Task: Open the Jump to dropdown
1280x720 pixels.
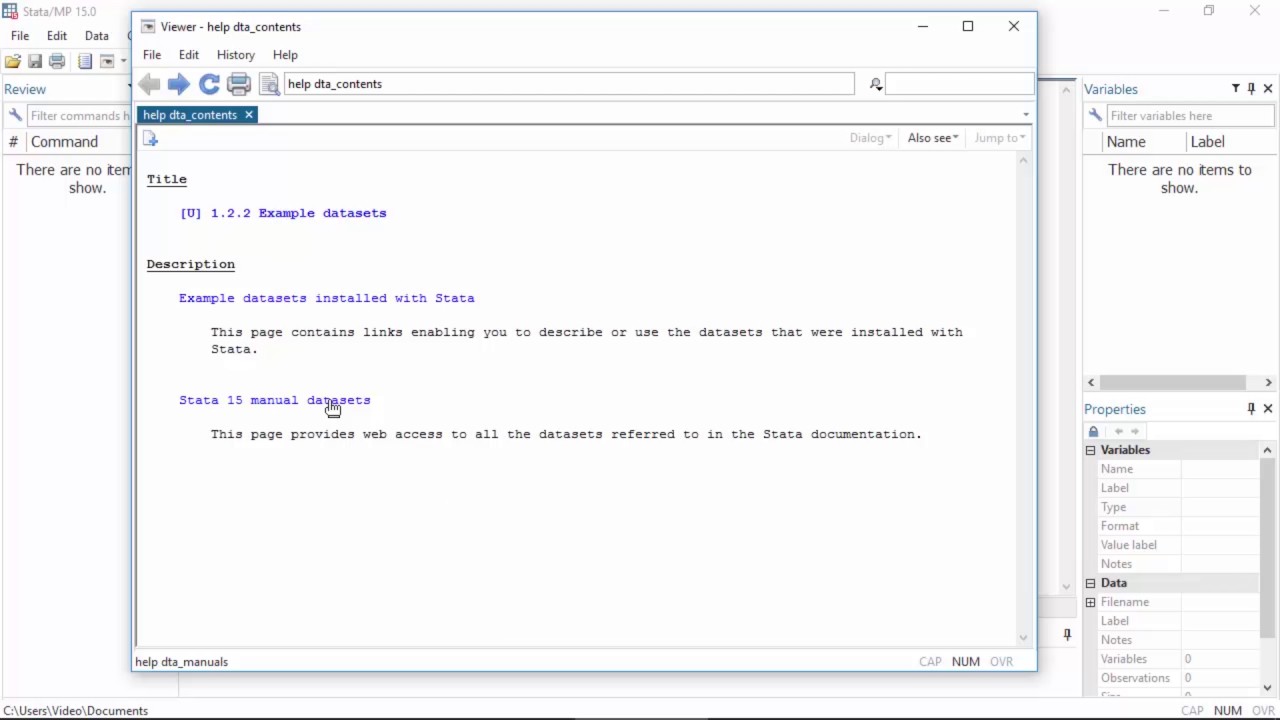Action: pyautogui.click(x=1000, y=138)
